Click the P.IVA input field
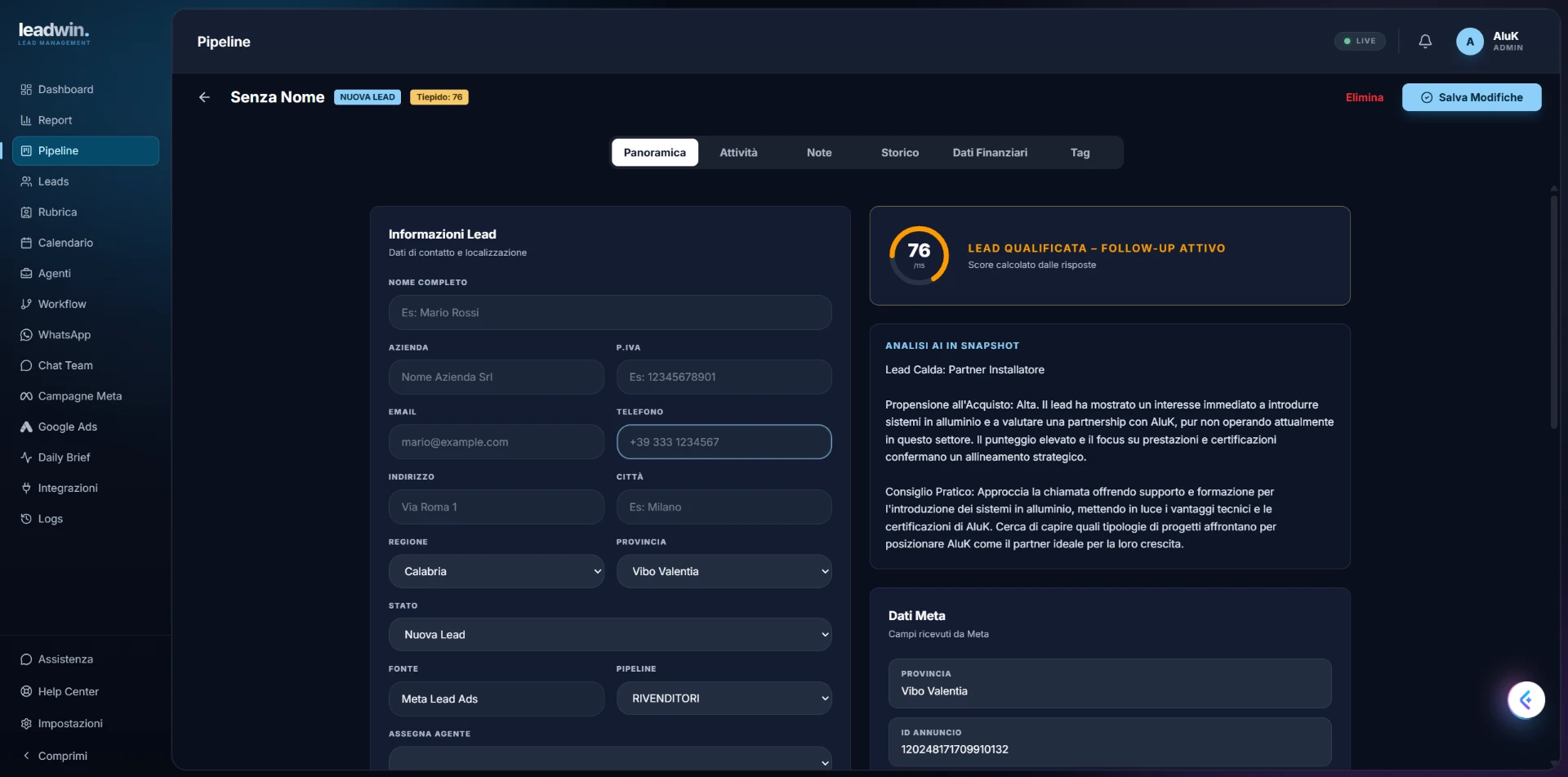 [x=724, y=377]
